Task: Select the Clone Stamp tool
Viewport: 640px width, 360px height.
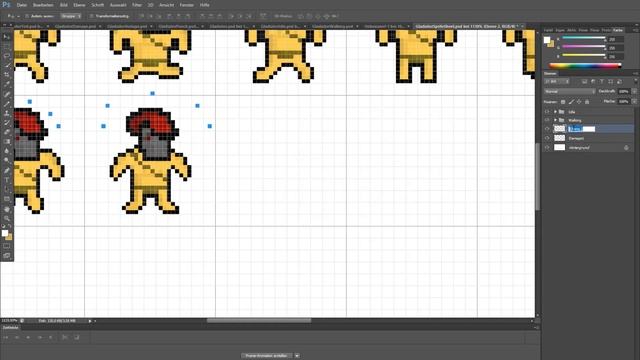Action: pyautogui.click(x=7, y=113)
